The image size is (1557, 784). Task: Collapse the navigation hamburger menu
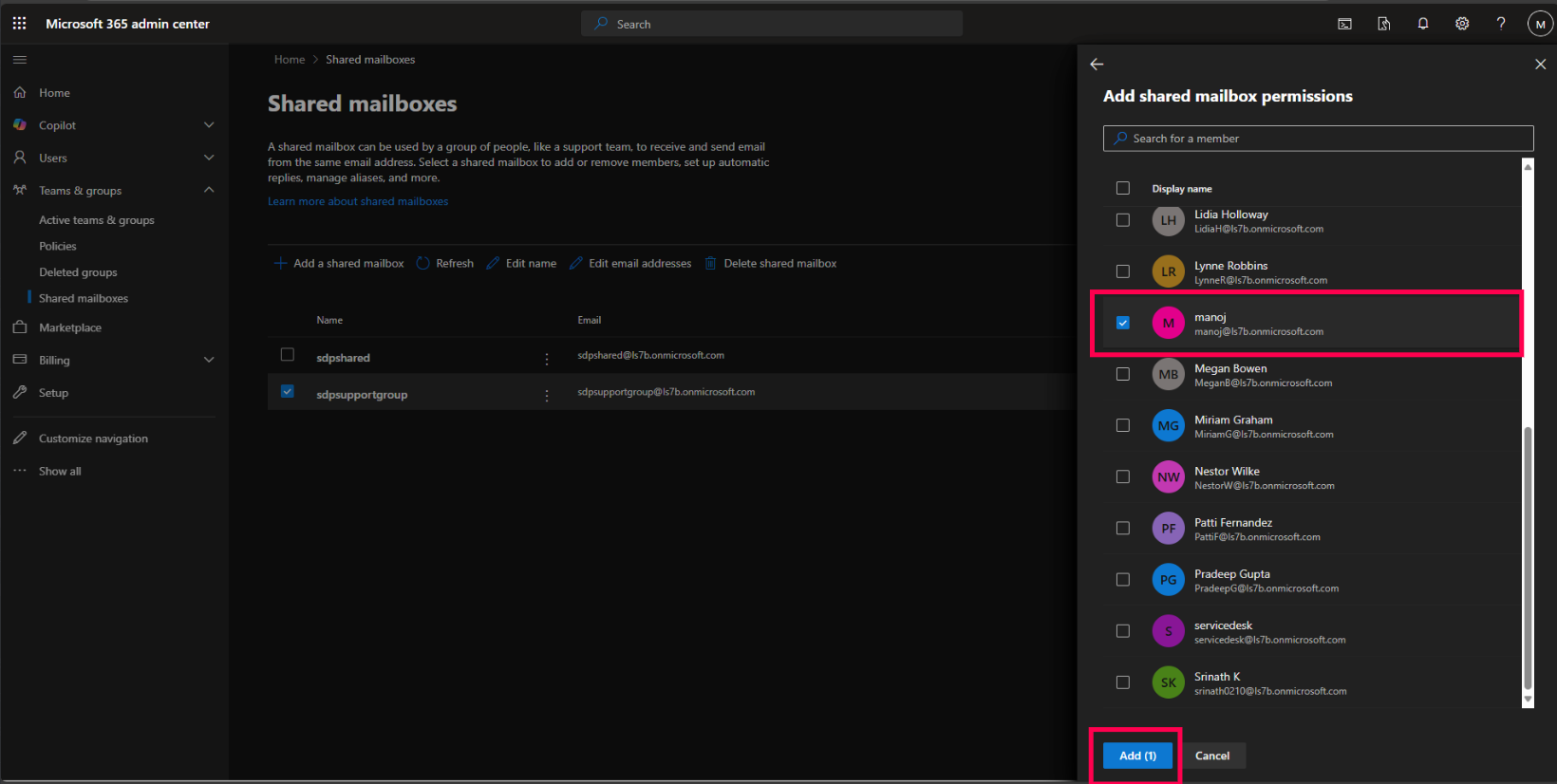20,60
